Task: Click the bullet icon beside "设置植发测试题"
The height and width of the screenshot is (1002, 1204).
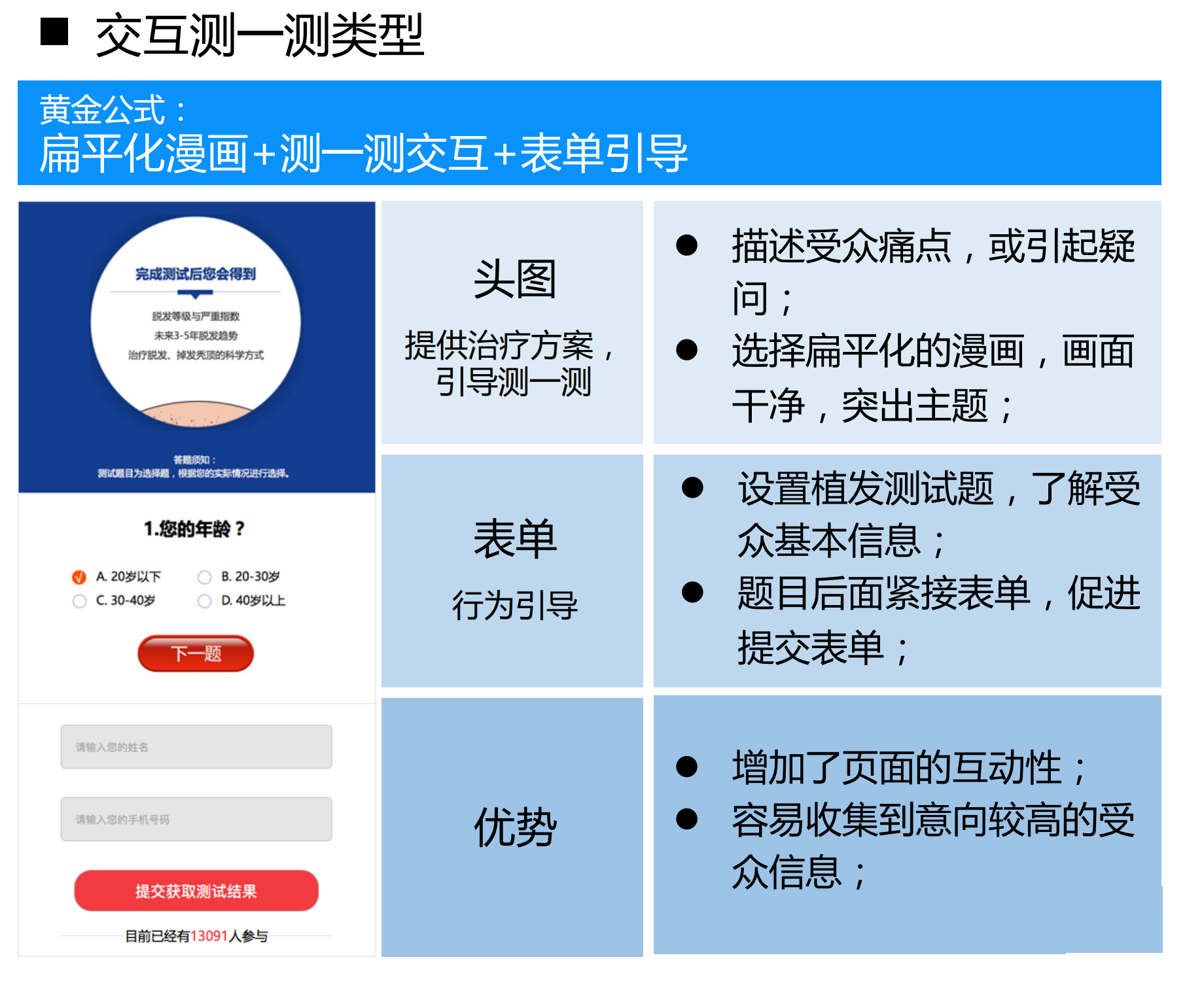Action: tap(690, 487)
